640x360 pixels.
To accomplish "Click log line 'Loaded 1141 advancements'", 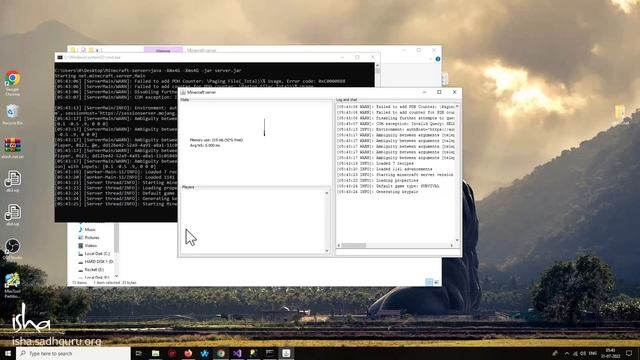I will click(x=384, y=169).
